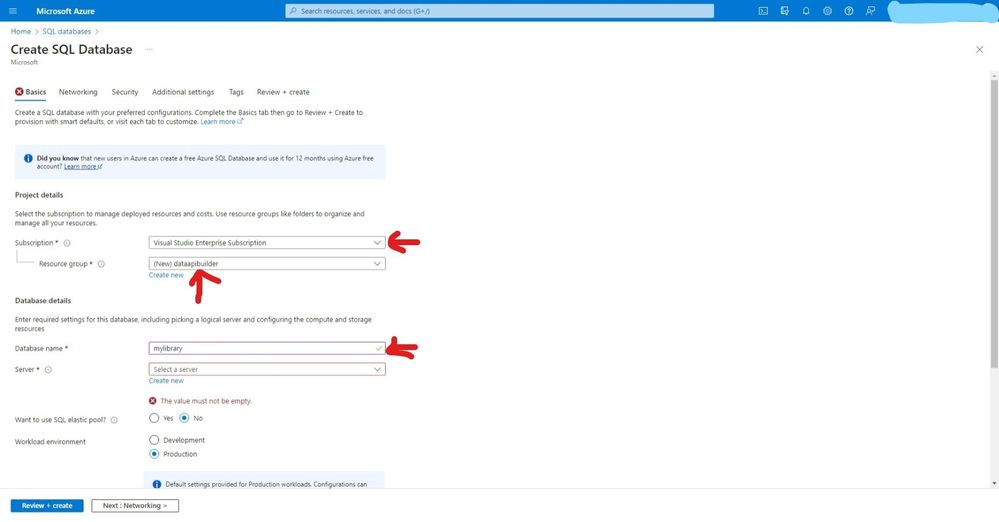Click the scrollbar down arrow
999x522 pixels.
[994, 484]
